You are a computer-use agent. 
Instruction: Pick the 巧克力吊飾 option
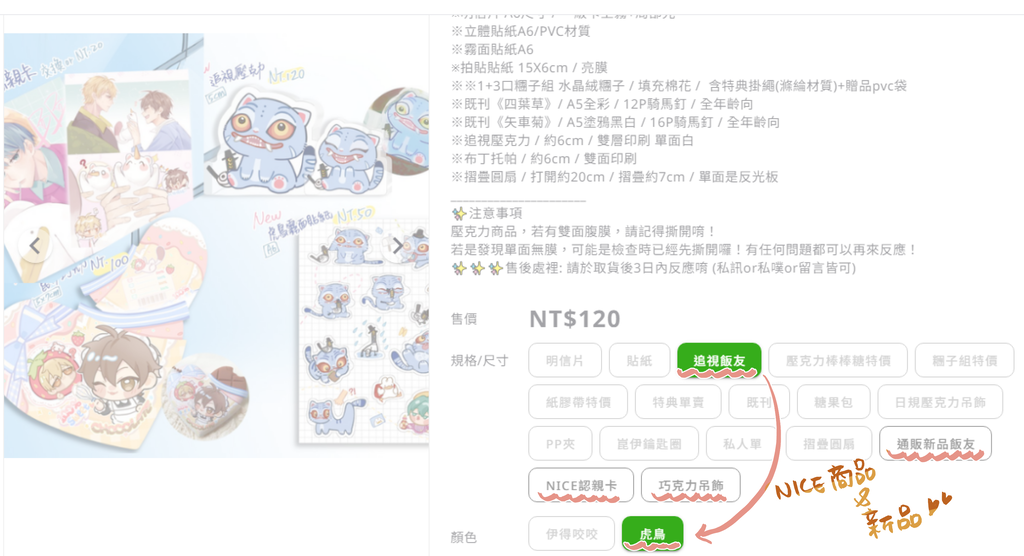point(690,485)
